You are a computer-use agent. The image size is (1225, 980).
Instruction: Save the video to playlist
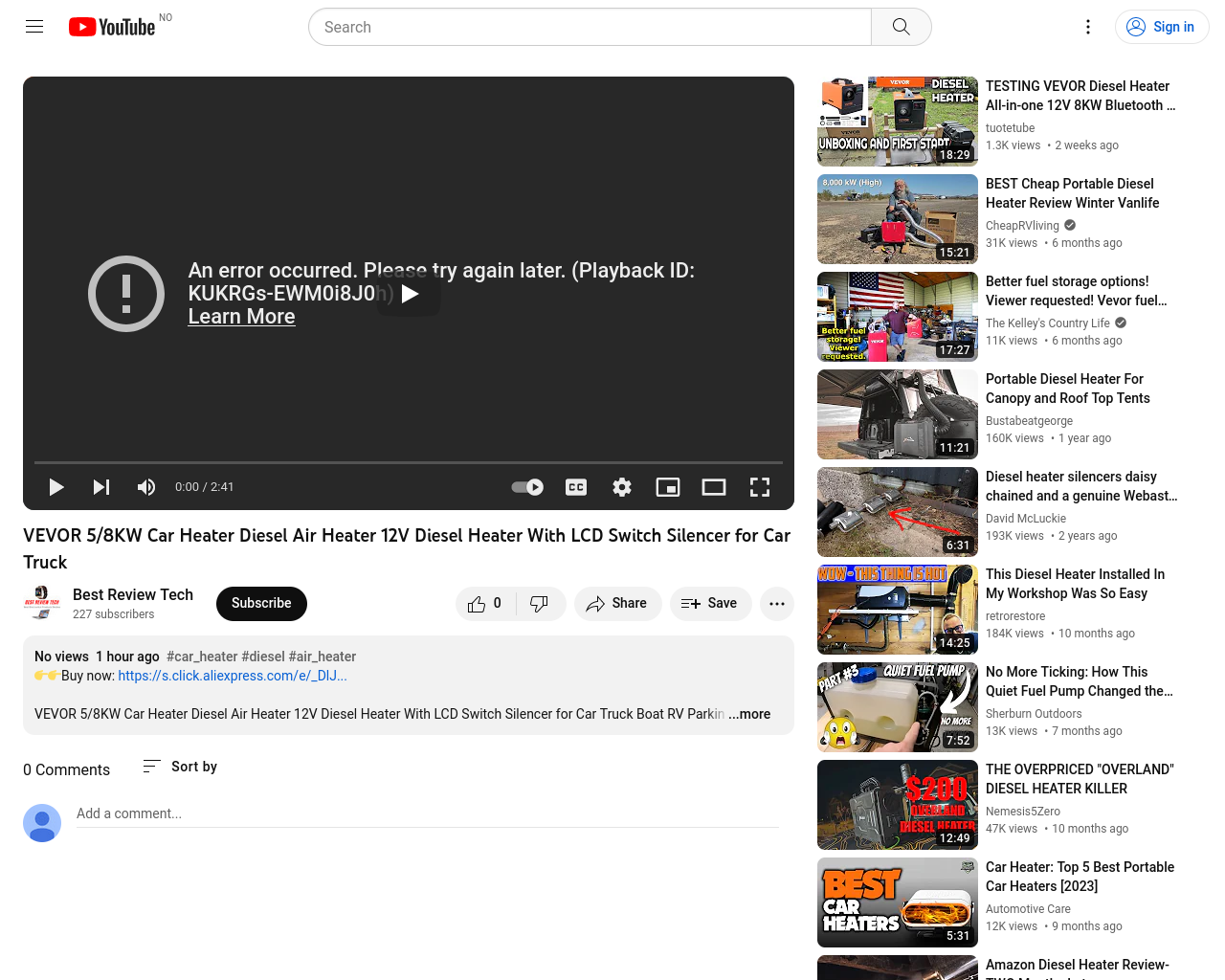coord(711,603)
